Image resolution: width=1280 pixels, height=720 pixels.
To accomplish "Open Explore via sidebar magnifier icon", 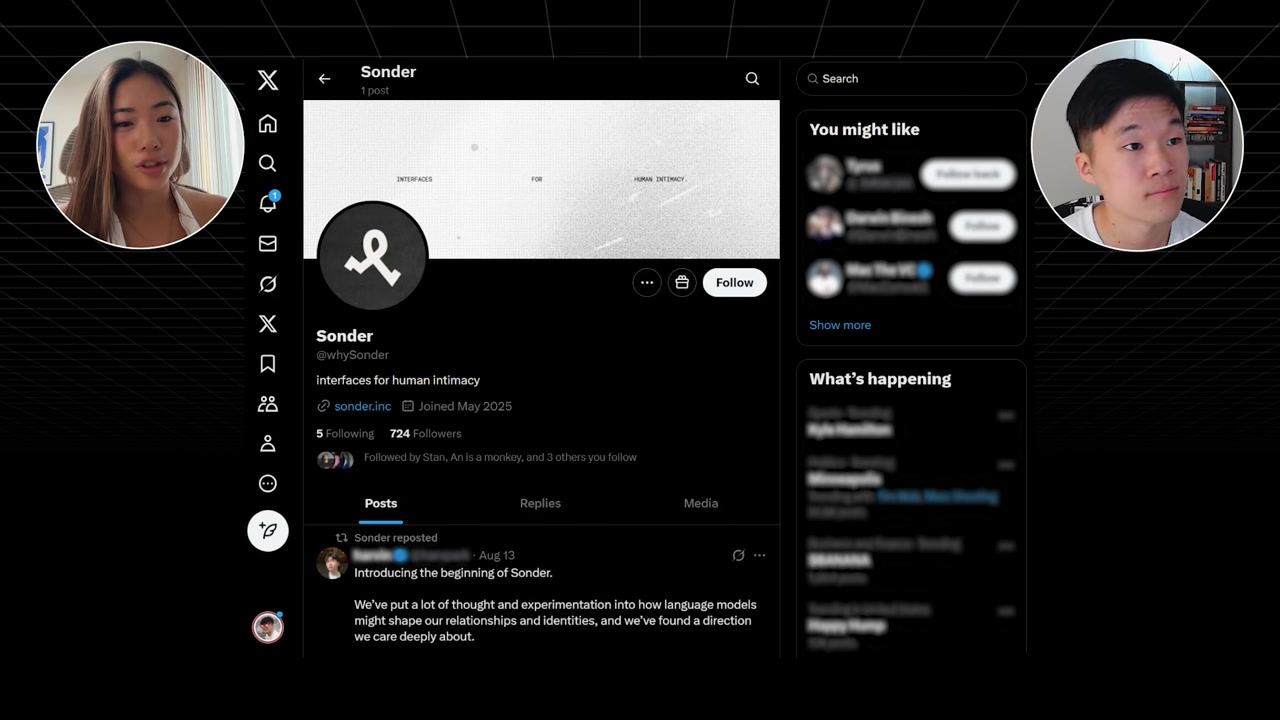I will point(267,163).
